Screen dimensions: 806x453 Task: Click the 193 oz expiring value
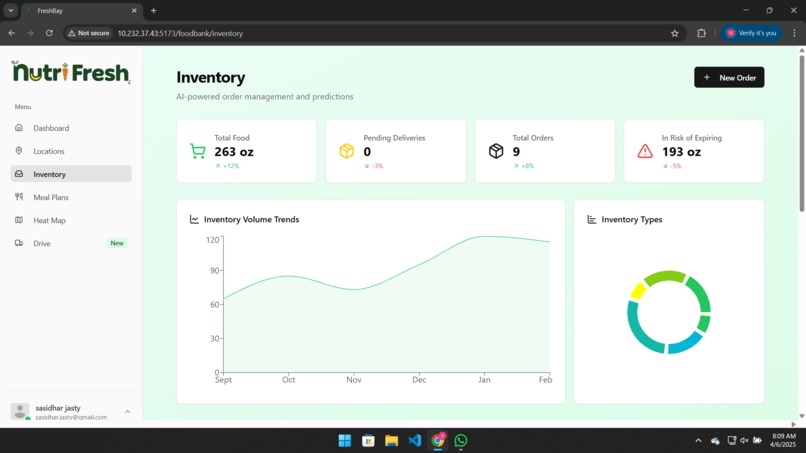tap(681, 152)
